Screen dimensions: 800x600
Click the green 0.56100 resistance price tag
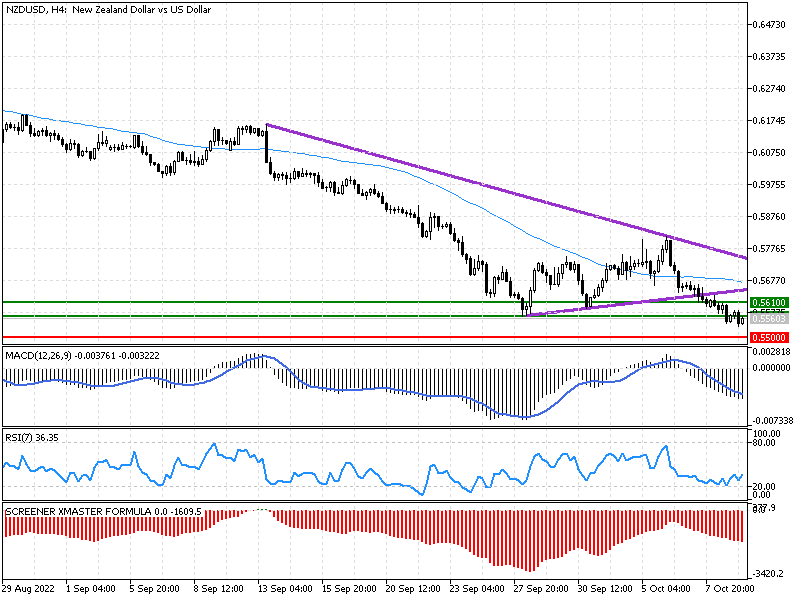pos(768,300)
